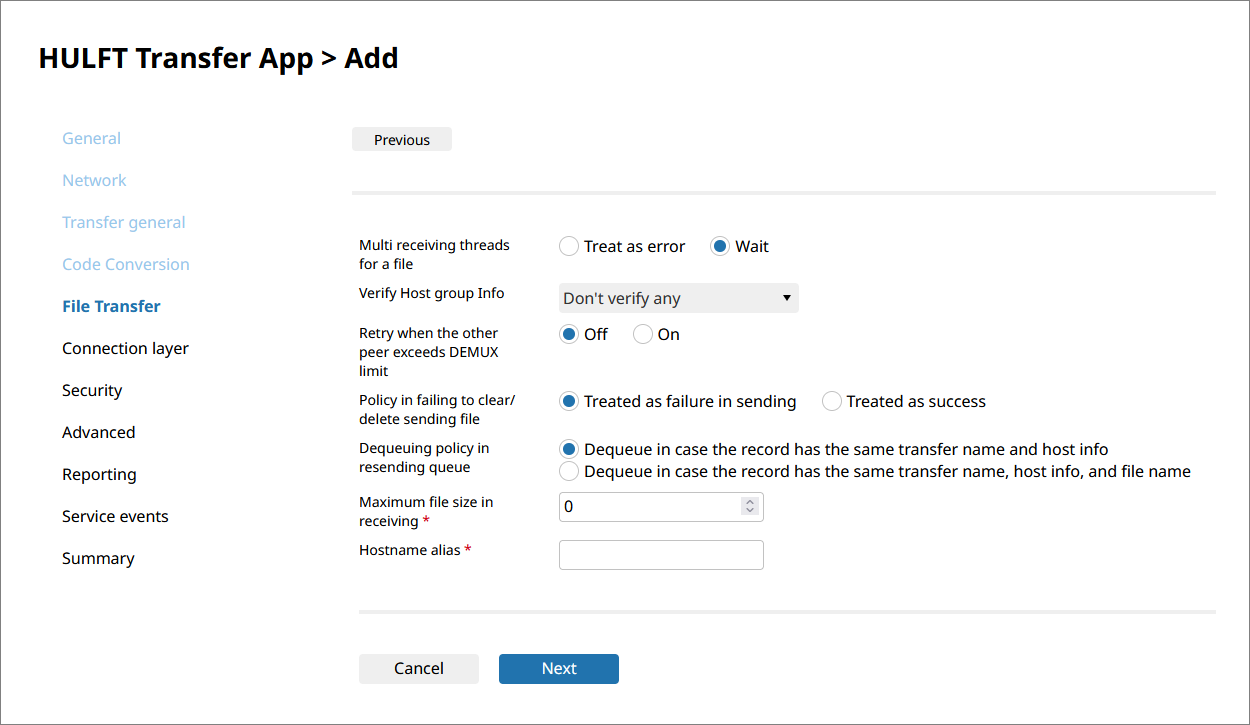1250x725 pixels.
Task: Select dequeue by transfer name and host info
Action: [569, 449]
